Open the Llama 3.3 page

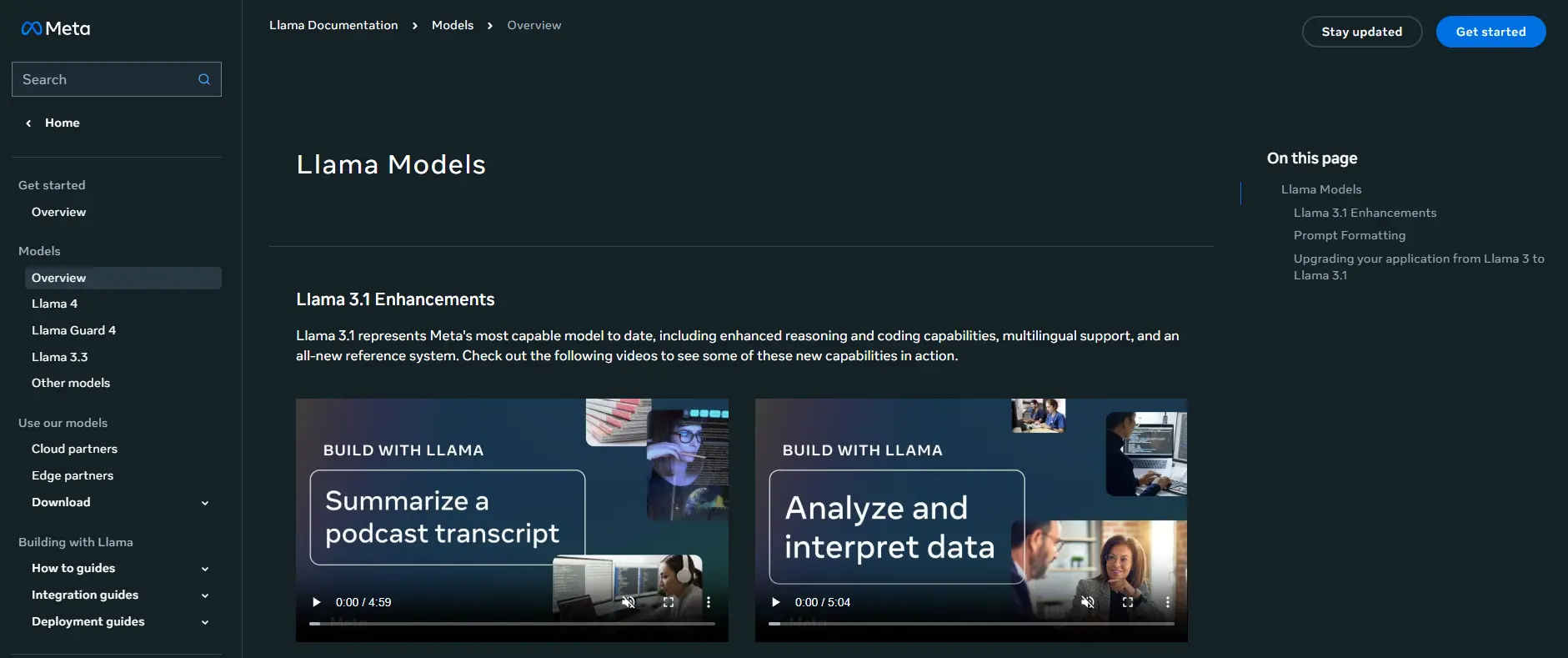click(59, 357)
